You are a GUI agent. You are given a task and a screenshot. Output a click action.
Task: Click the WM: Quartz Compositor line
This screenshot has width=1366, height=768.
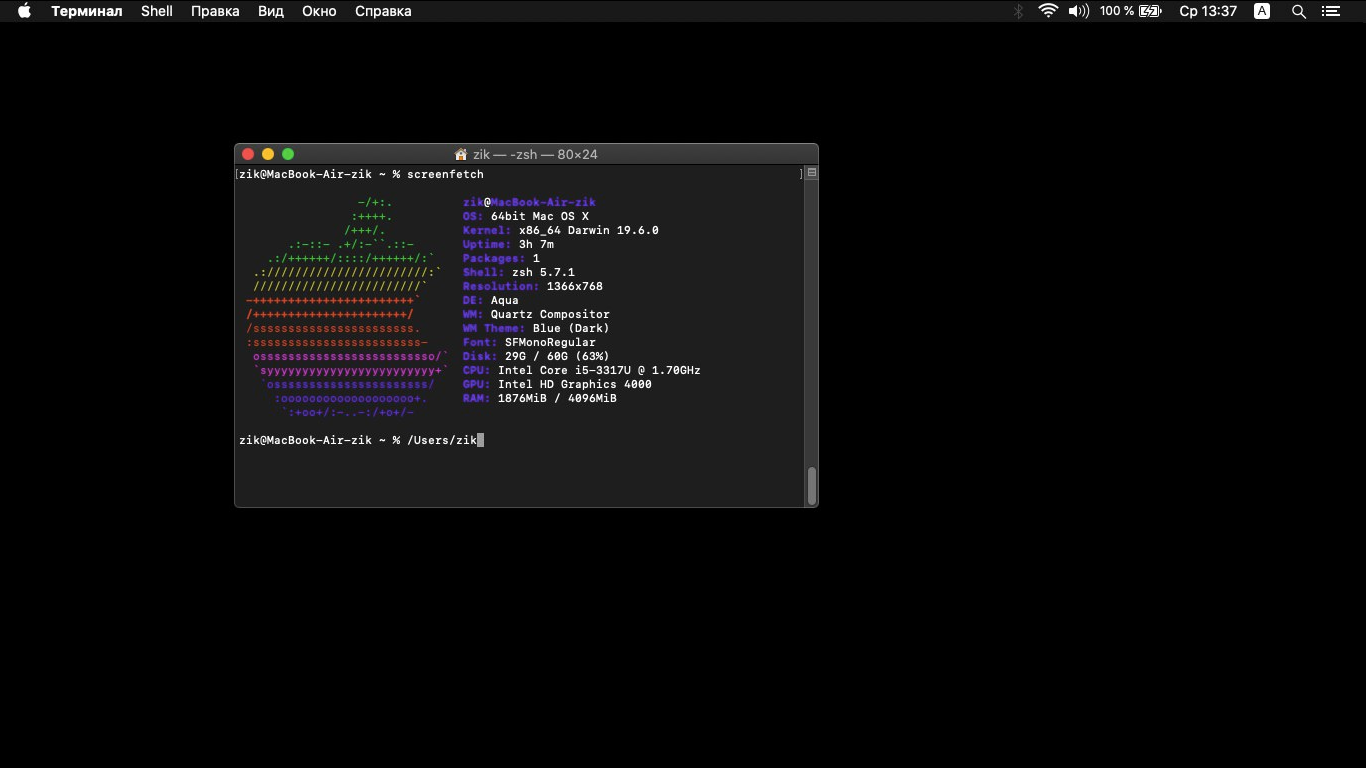[536, 314]
